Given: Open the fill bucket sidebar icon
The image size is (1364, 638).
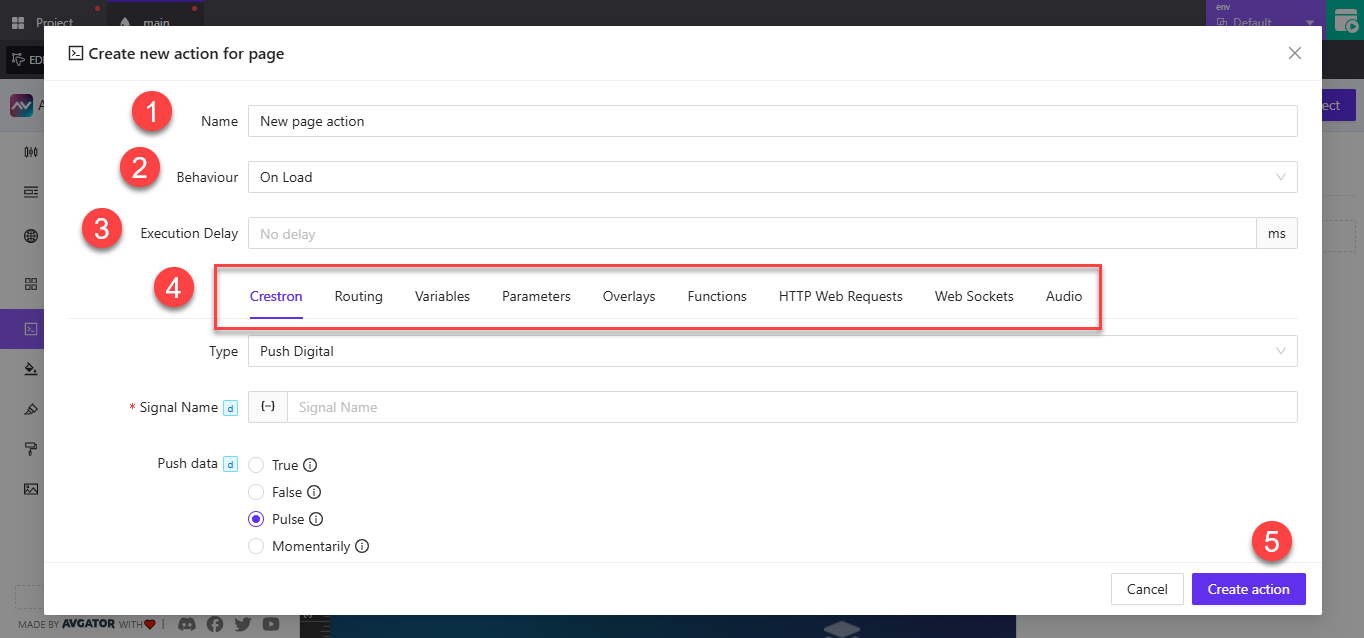Looking at the screenshot, I should tap(30, 369).
